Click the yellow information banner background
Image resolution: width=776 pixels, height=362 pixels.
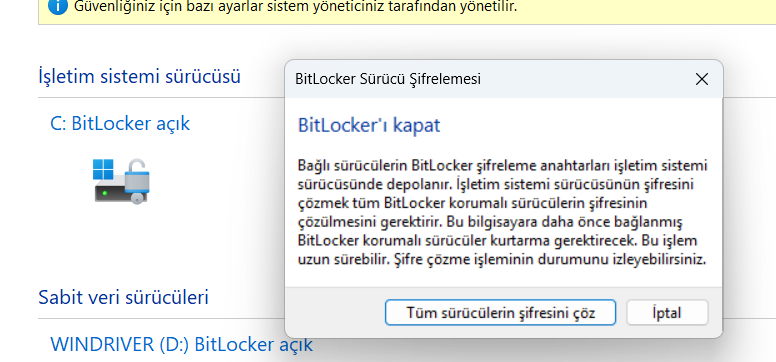(x=643, y=10)
